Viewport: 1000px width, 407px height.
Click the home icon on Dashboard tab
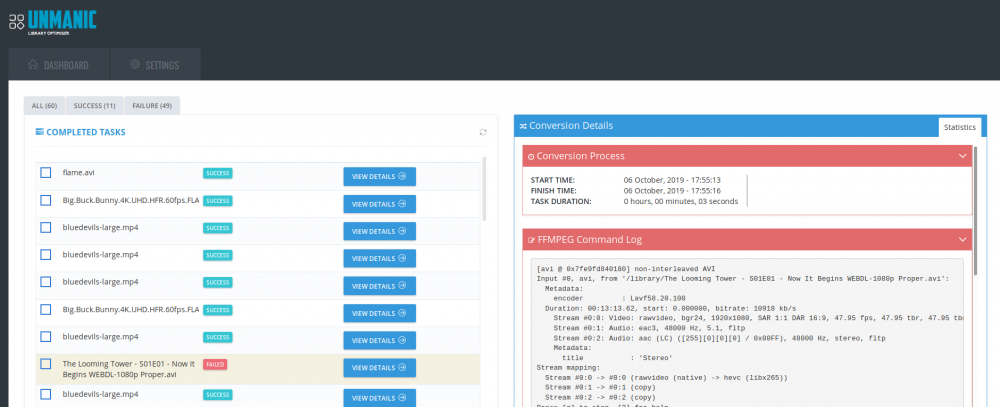pos(34,65)
